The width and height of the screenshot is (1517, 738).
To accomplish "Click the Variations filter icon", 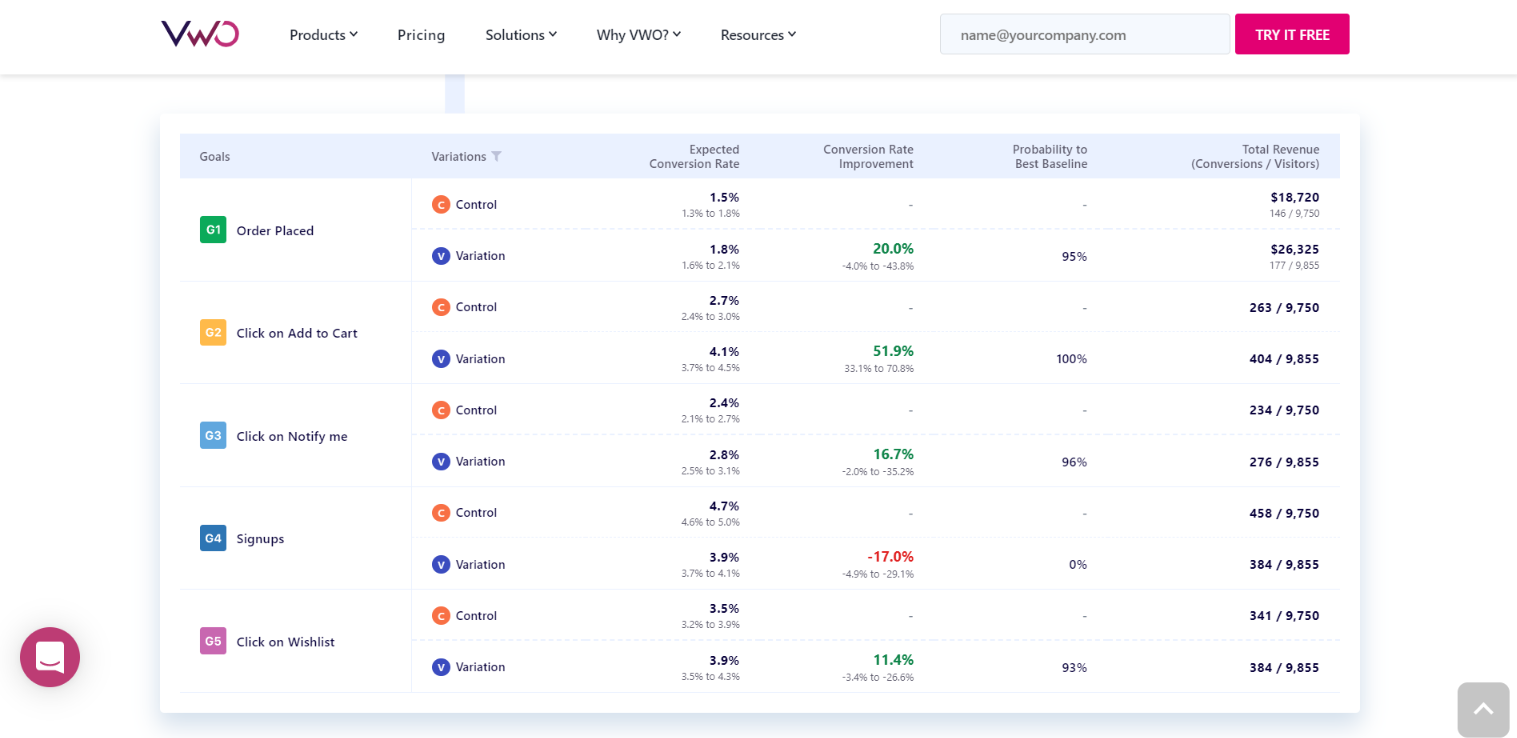I will (496, 157).
